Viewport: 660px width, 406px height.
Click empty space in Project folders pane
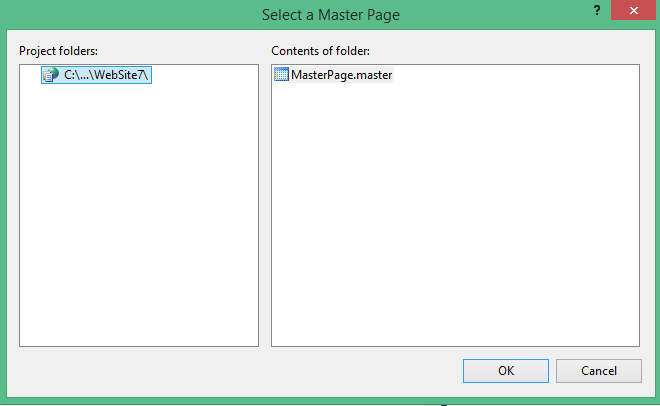coord(138,220)
